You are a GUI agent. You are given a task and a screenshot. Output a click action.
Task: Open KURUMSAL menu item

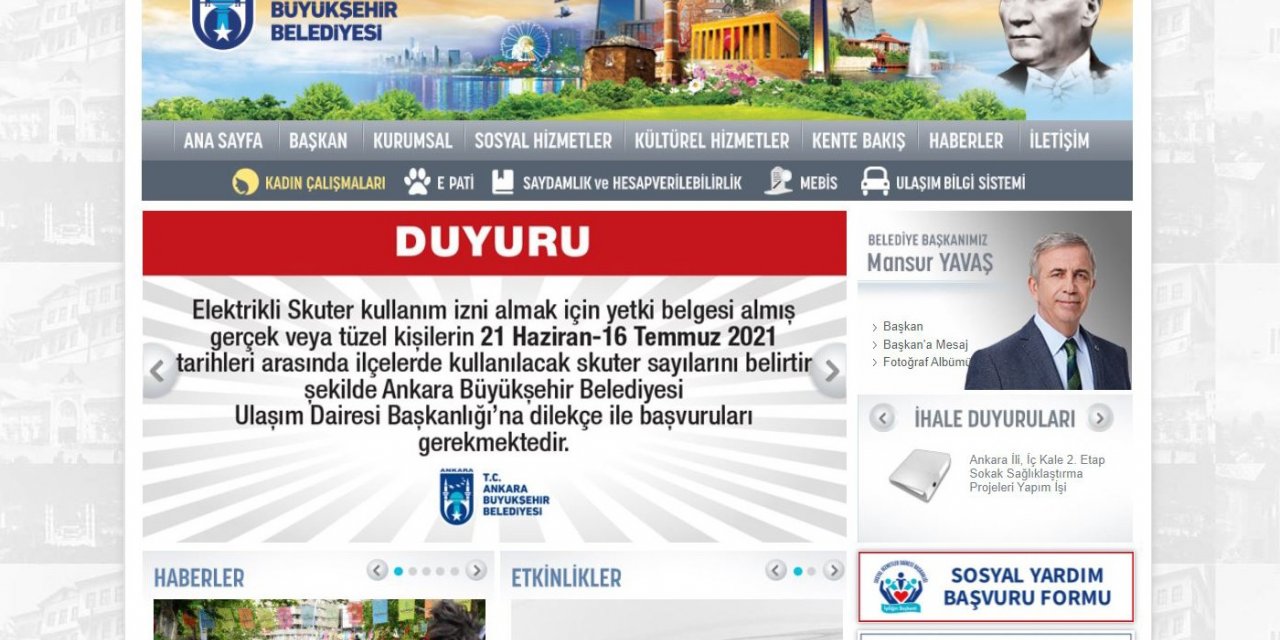coord(413,141)
